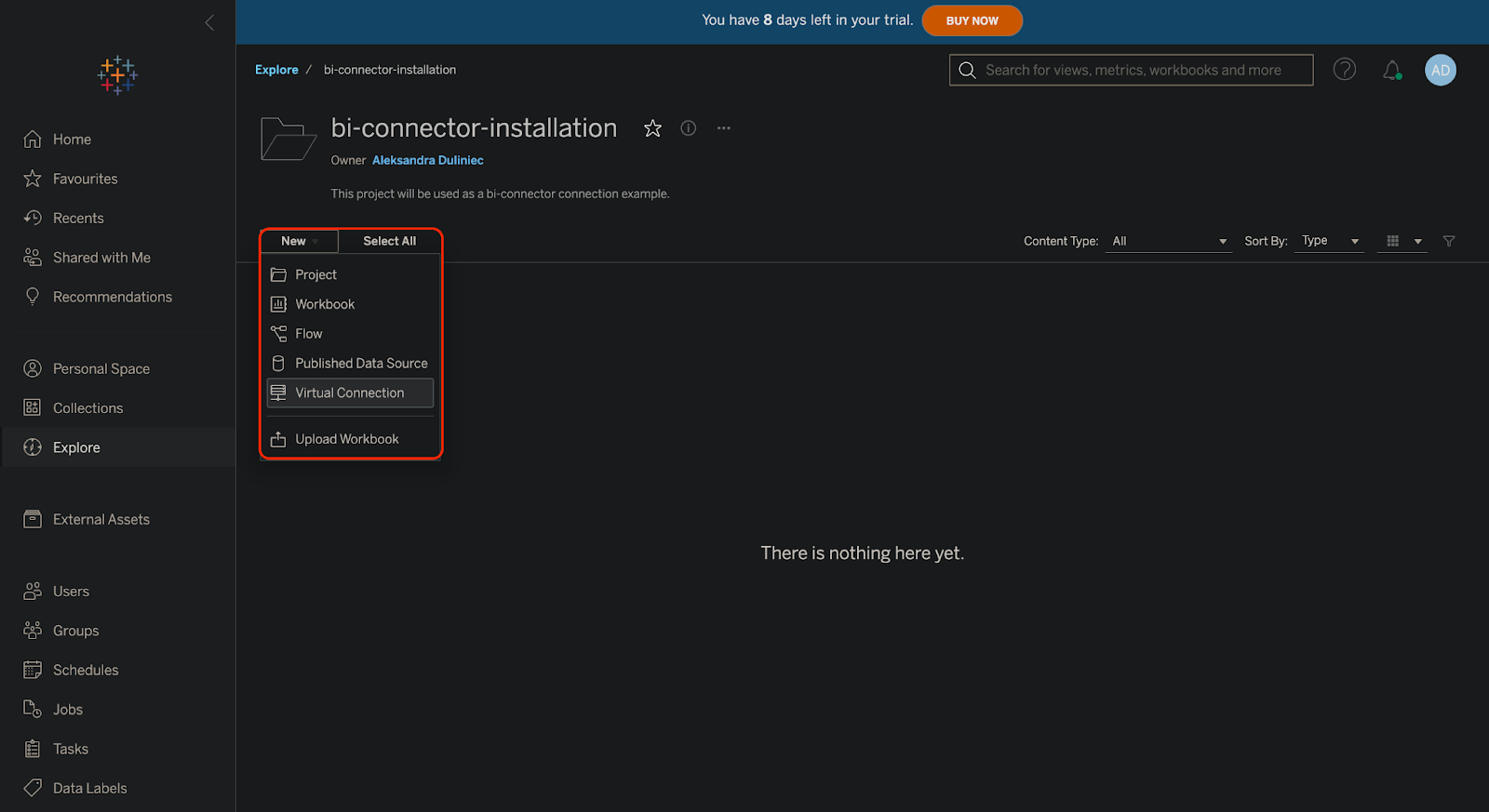
Task: Click the Shared with Me people icon
Action: click(33, 258)
